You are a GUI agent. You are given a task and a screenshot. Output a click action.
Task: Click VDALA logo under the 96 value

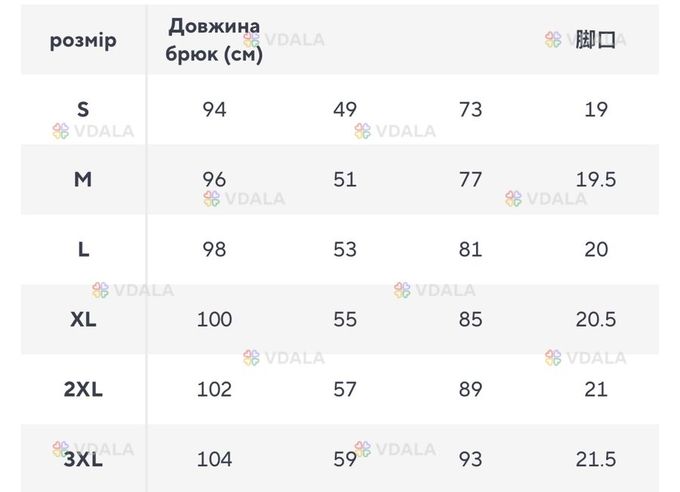(212, 199)
